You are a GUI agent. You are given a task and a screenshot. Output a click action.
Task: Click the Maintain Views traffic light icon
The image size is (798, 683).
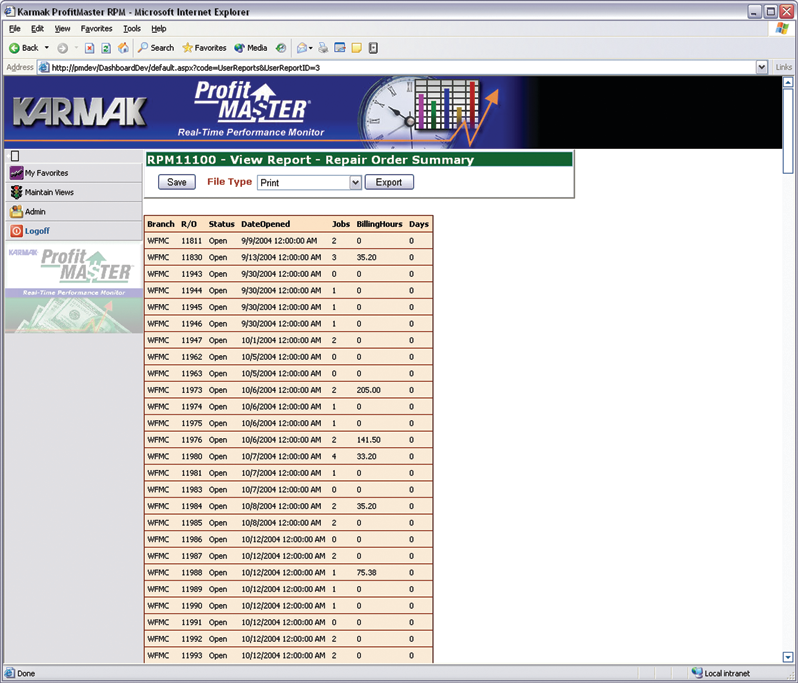[16, 192]
